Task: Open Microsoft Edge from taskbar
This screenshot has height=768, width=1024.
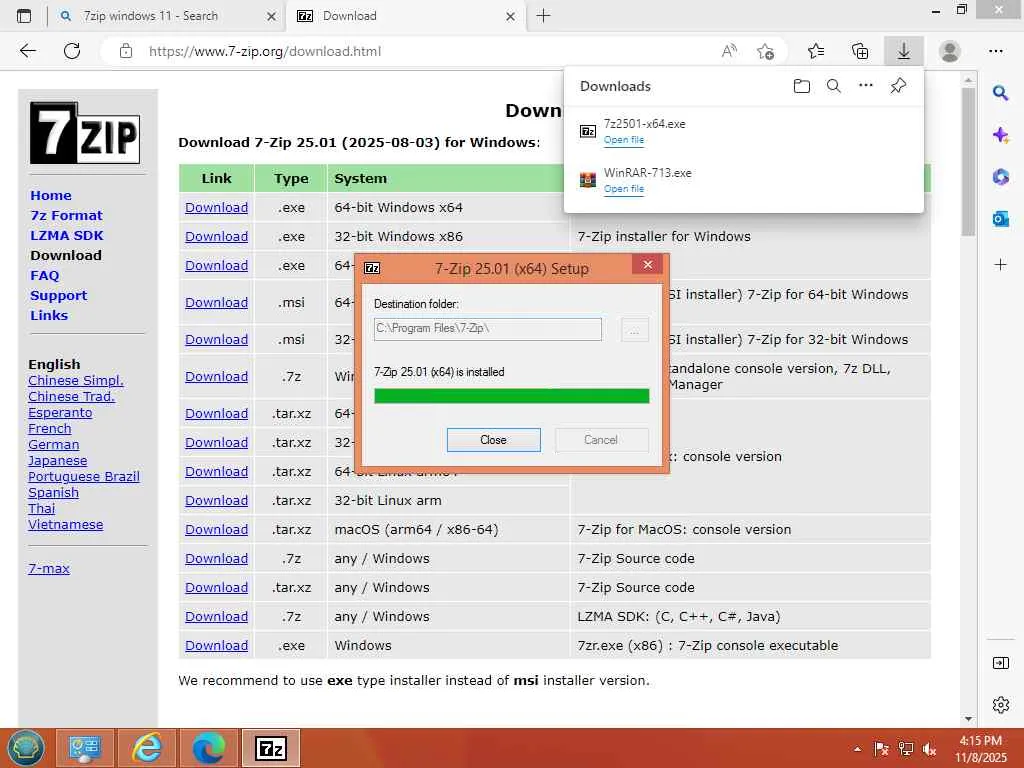Action: coord(208,748)
